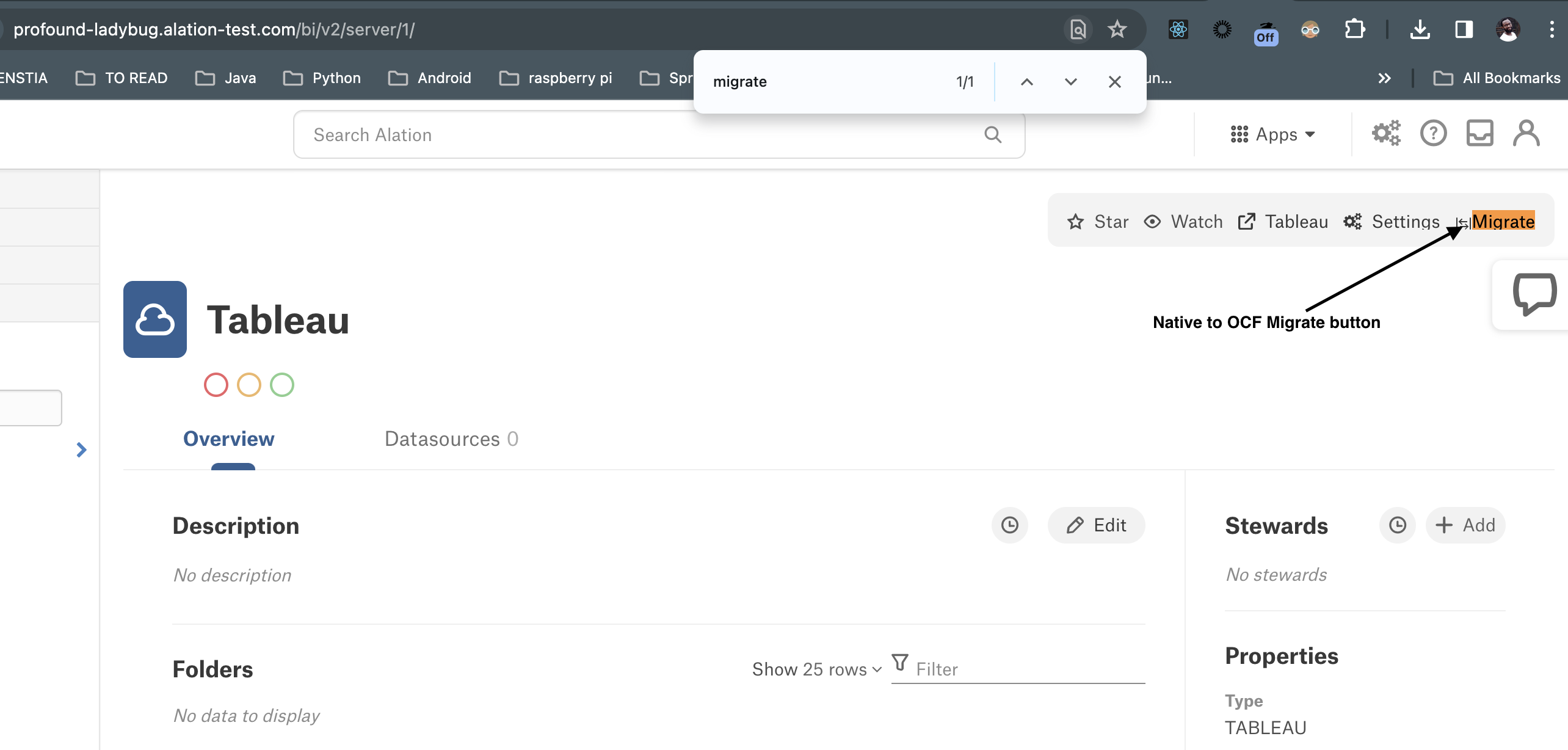
Task: Click the Tableau page heading
Action: [x=278, y=320]
